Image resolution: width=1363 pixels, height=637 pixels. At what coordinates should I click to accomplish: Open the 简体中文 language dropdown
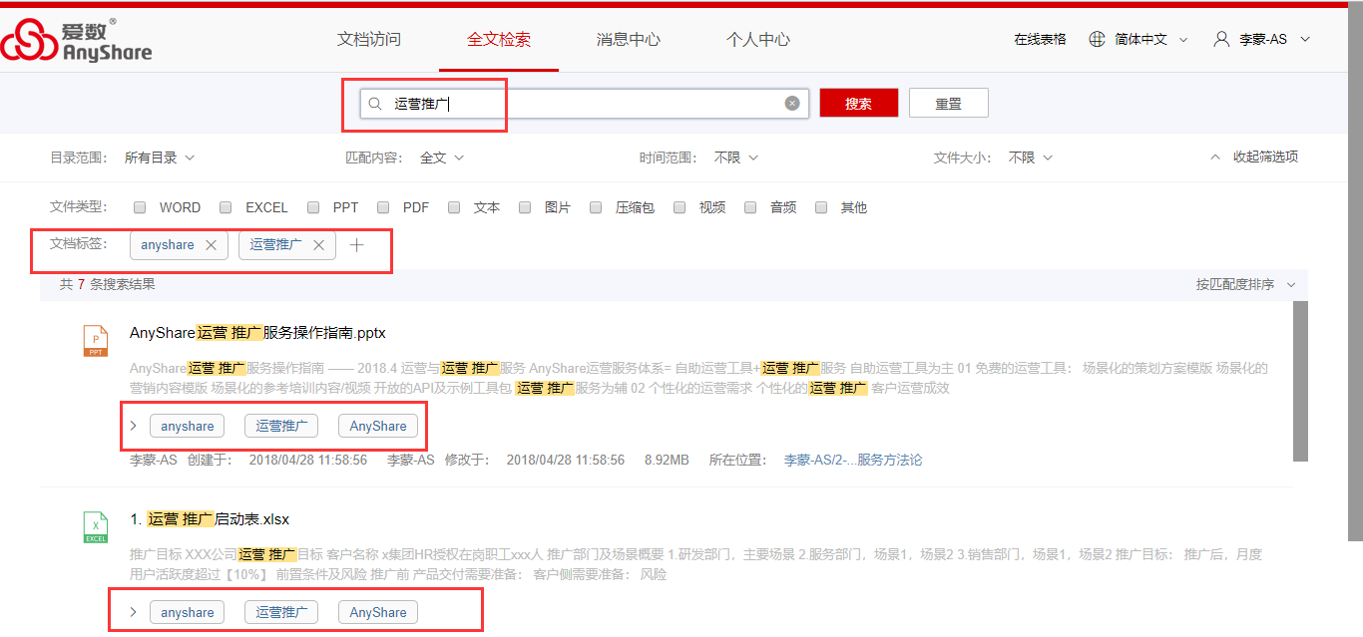click(1150, 40)
